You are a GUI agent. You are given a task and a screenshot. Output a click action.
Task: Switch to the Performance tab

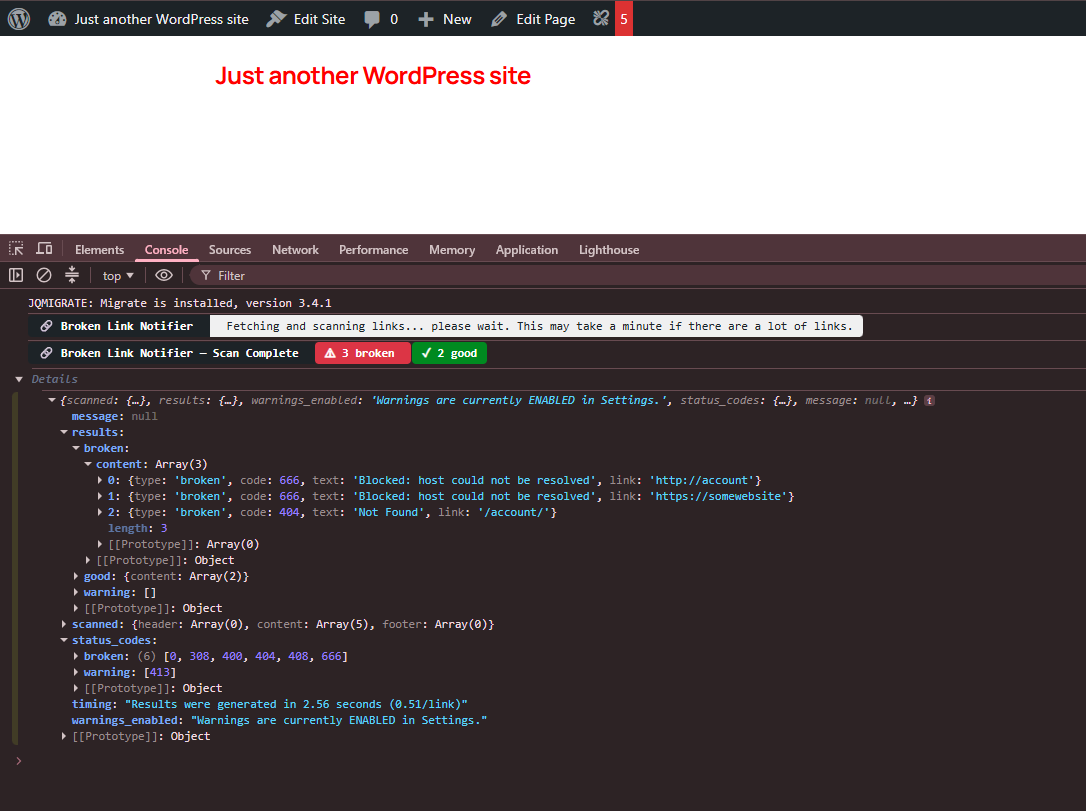click(x=373, y=250)
